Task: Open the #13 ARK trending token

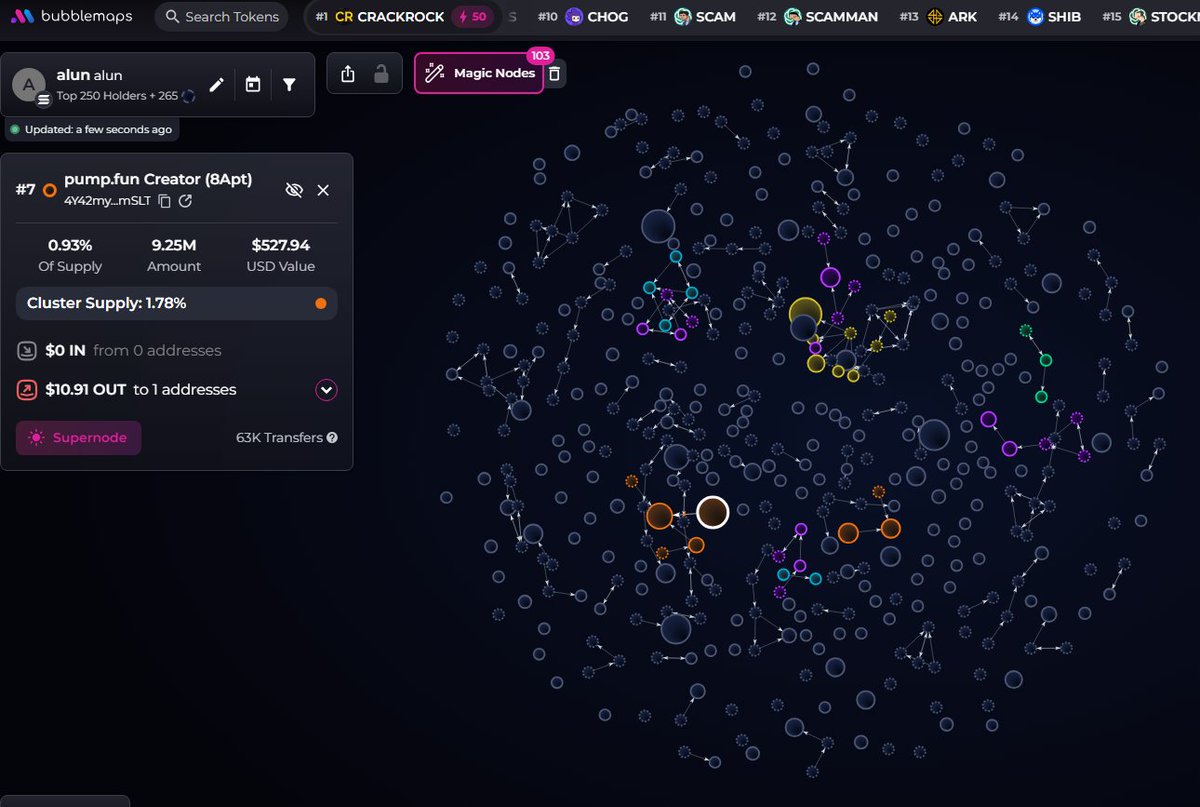Action: 937,17
